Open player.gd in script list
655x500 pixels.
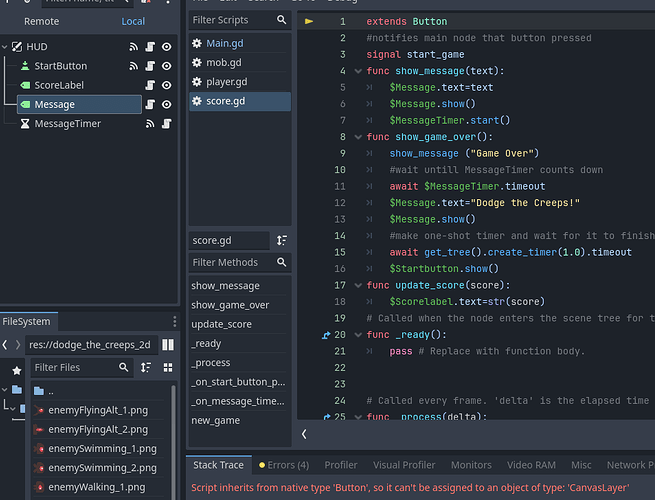click(x=240, y=82)
